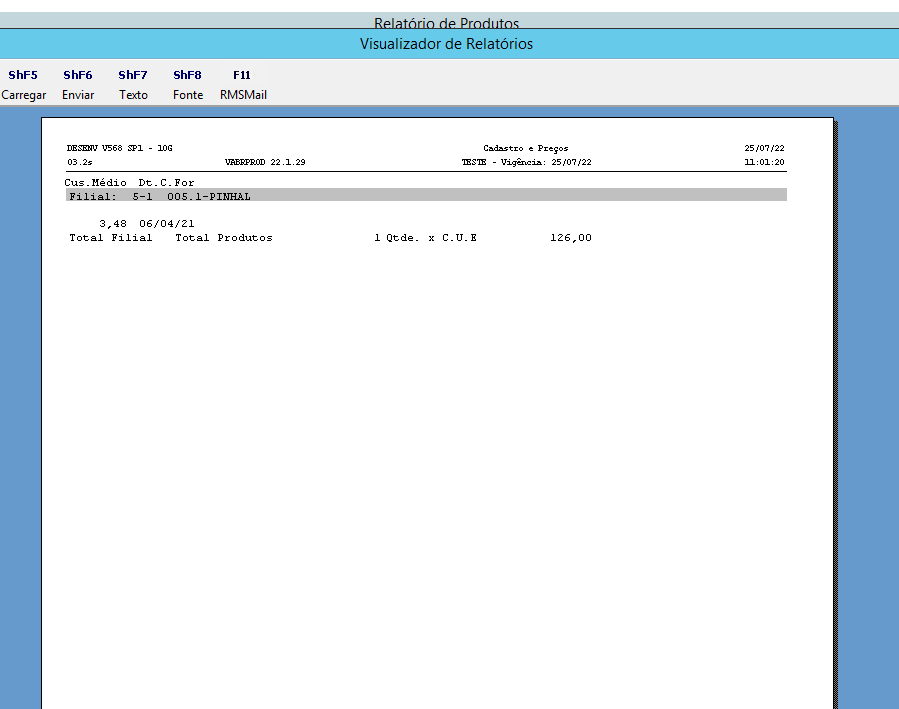Select the report time 11:01:20
The width and height of the screenshot is (899, 709).
click(x=764, y=162)
